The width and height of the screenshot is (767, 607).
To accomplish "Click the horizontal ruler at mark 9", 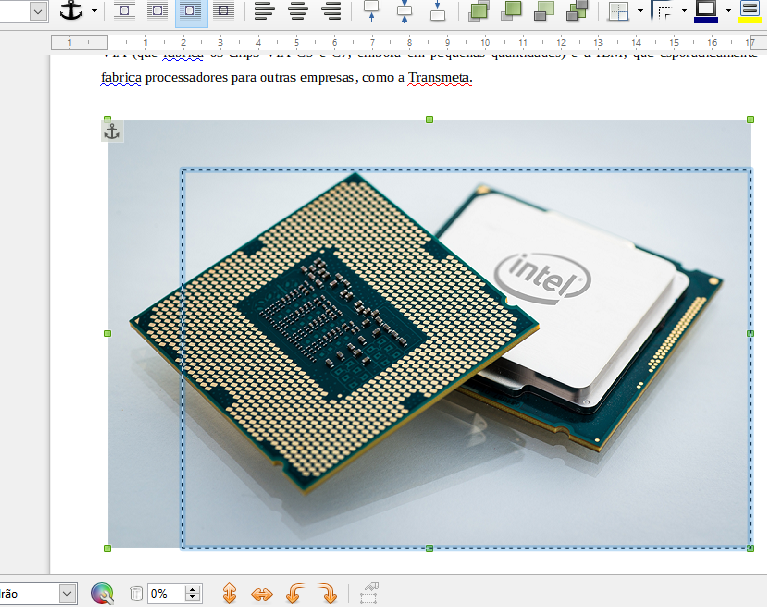I will click(x=448, y=43).
